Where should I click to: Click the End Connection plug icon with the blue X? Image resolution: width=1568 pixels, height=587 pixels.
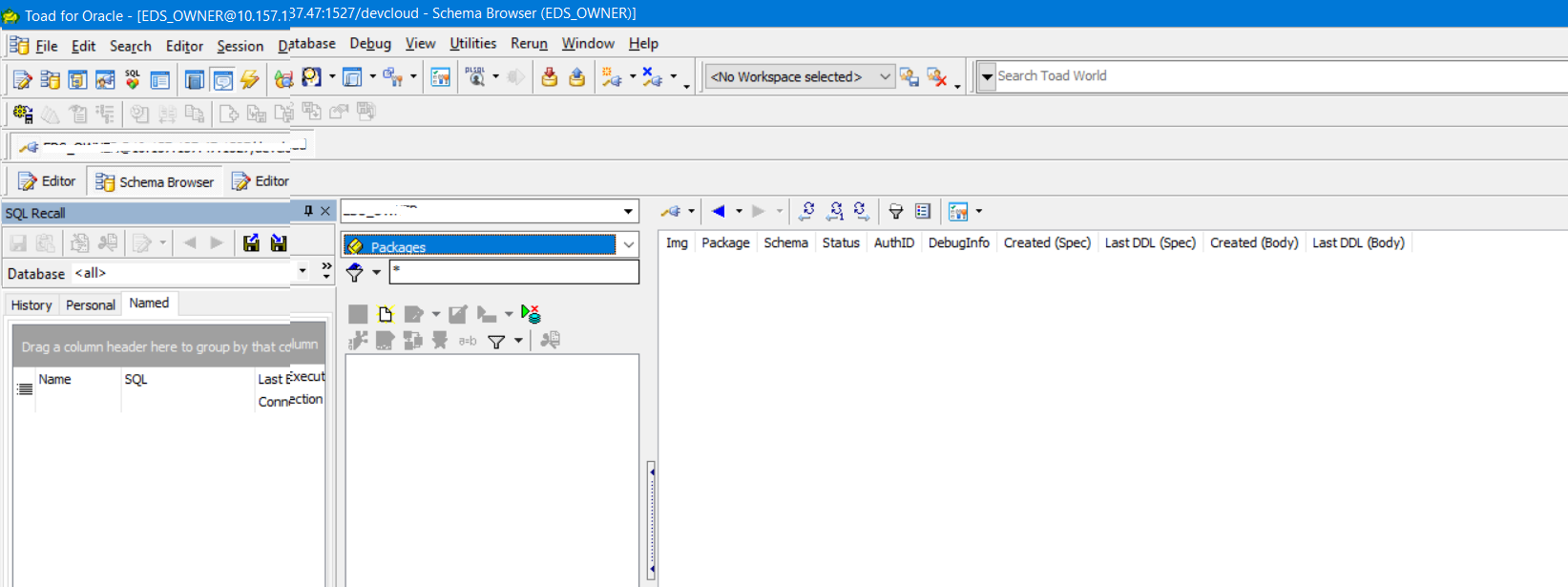[x=653, y=77]
